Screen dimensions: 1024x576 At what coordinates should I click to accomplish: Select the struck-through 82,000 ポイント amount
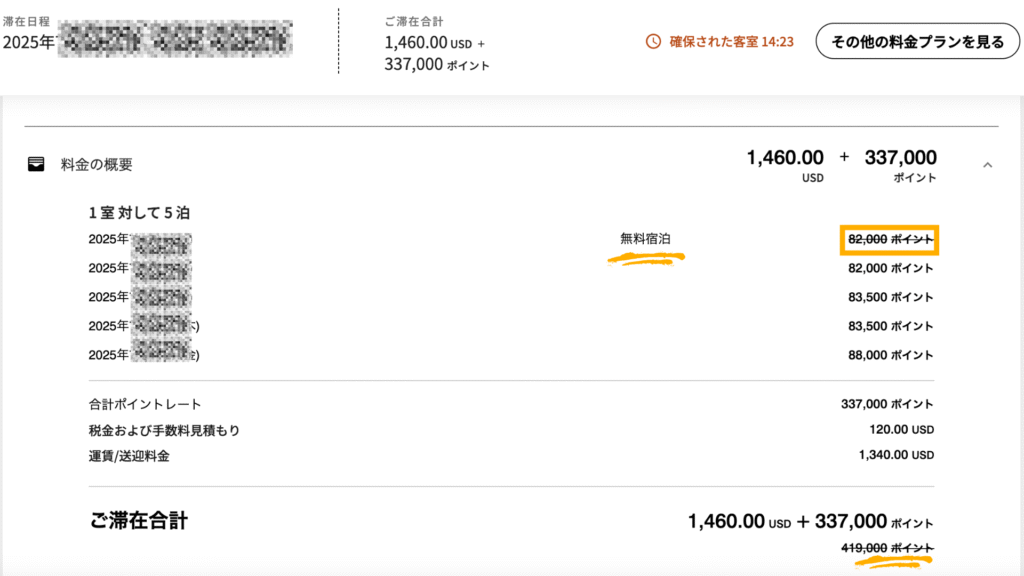coord(890,240)
